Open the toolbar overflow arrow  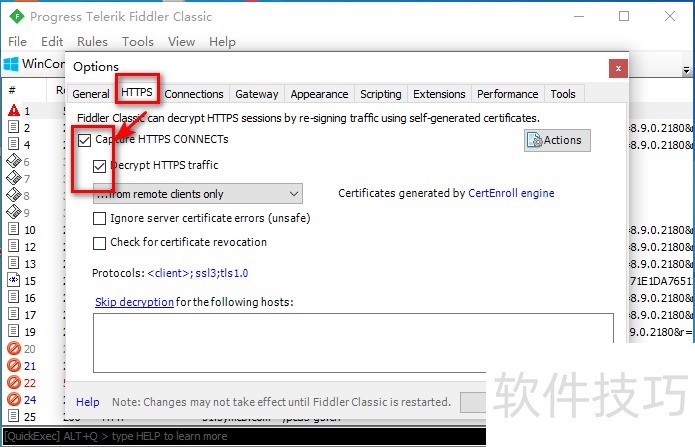(x=686, y=70)
